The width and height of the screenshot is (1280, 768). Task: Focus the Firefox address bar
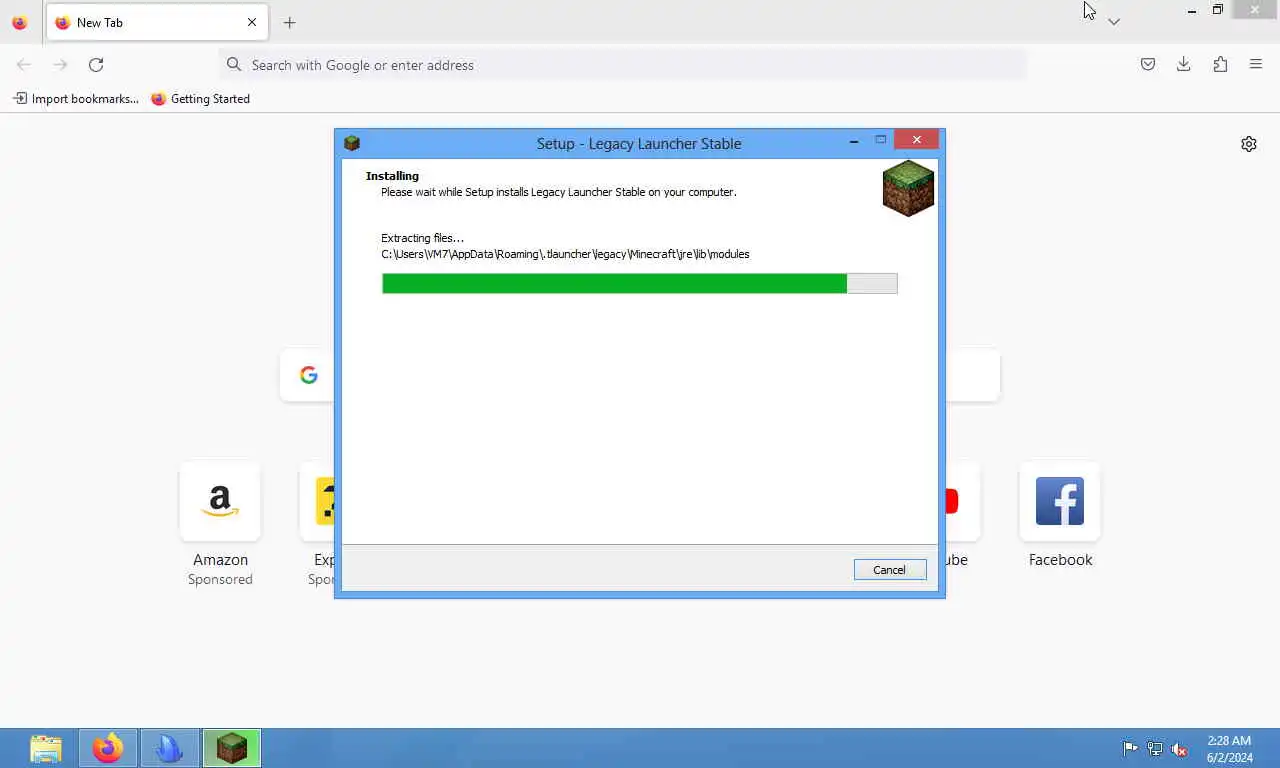pos(623,65)
